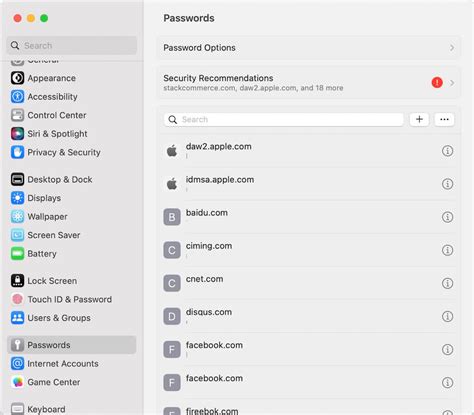Expand Security Recommendations chevron
Image resolution: width=474 pixels, height=415 pixels.
point(452,83)
